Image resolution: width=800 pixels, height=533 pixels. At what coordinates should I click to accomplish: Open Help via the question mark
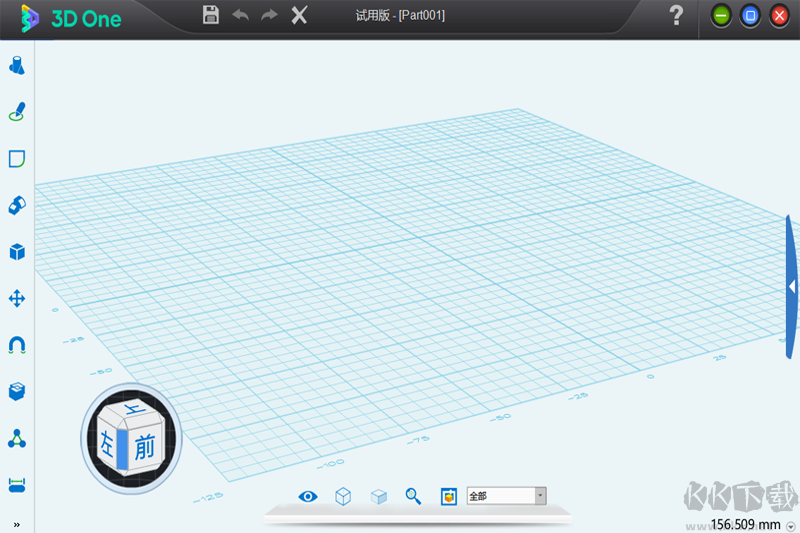[x=677, y=15]
